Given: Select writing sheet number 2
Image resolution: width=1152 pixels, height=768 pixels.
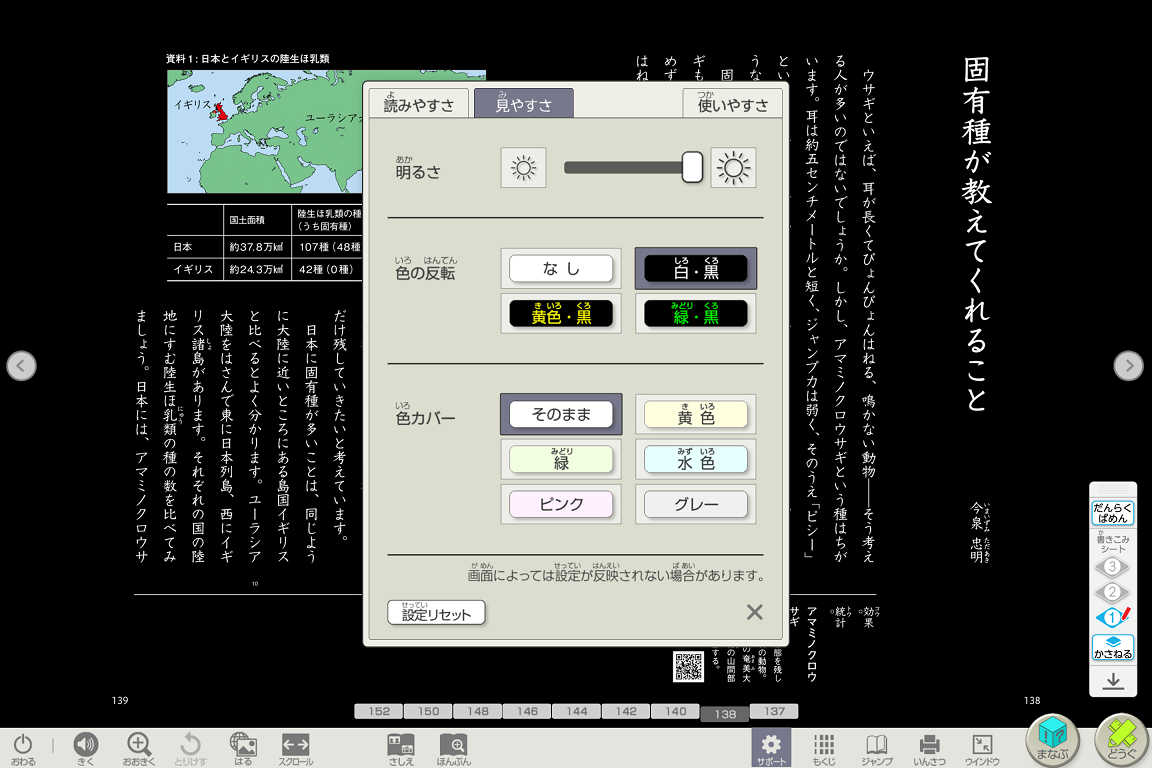Looking at the screenshot, I should tap(1112, 592).
